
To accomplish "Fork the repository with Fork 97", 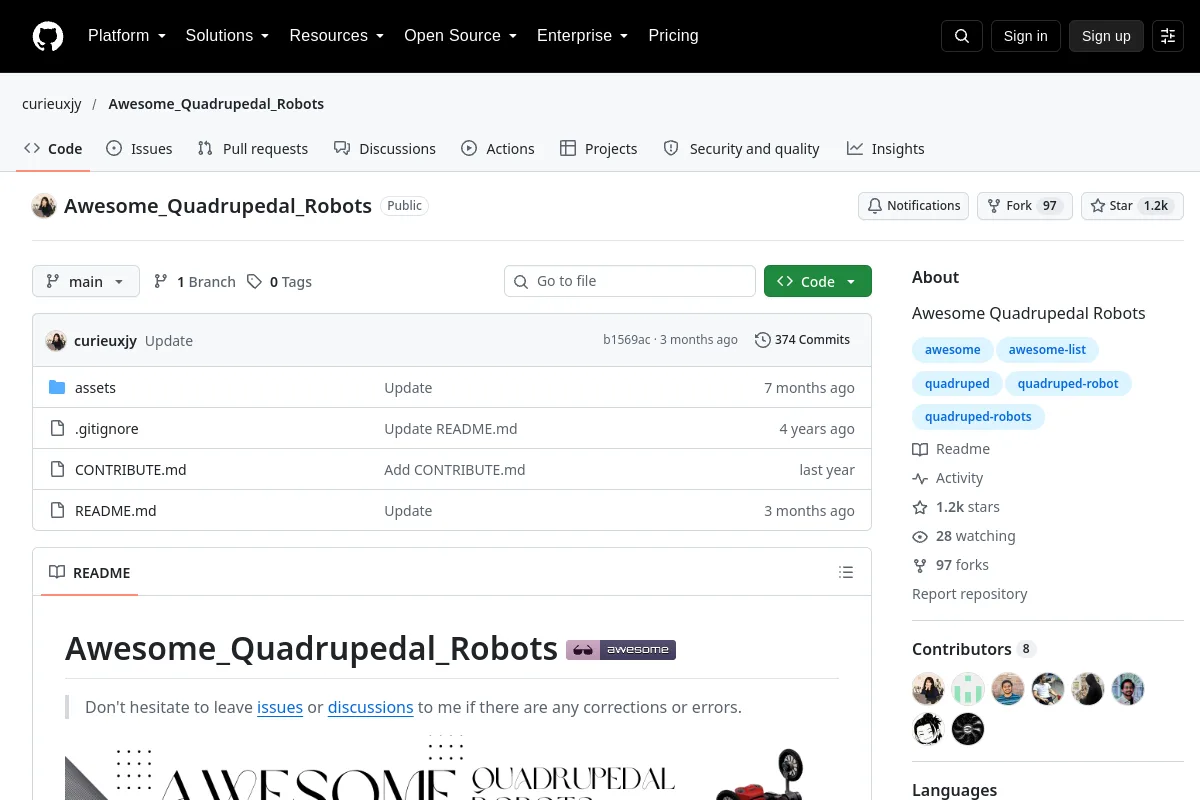I will [x=1025, y=206].
